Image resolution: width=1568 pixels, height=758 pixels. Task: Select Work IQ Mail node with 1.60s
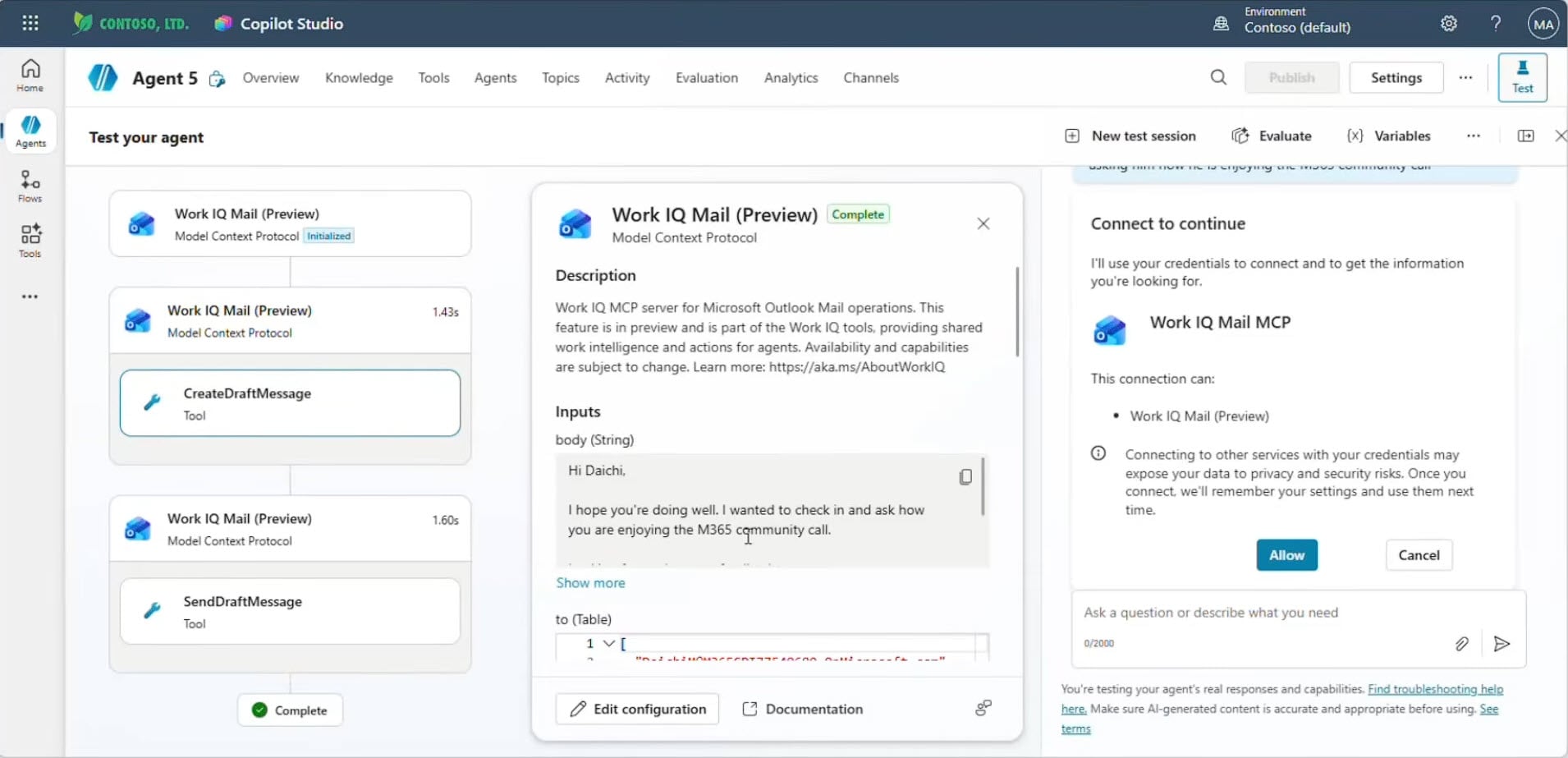tap(290, 529)
